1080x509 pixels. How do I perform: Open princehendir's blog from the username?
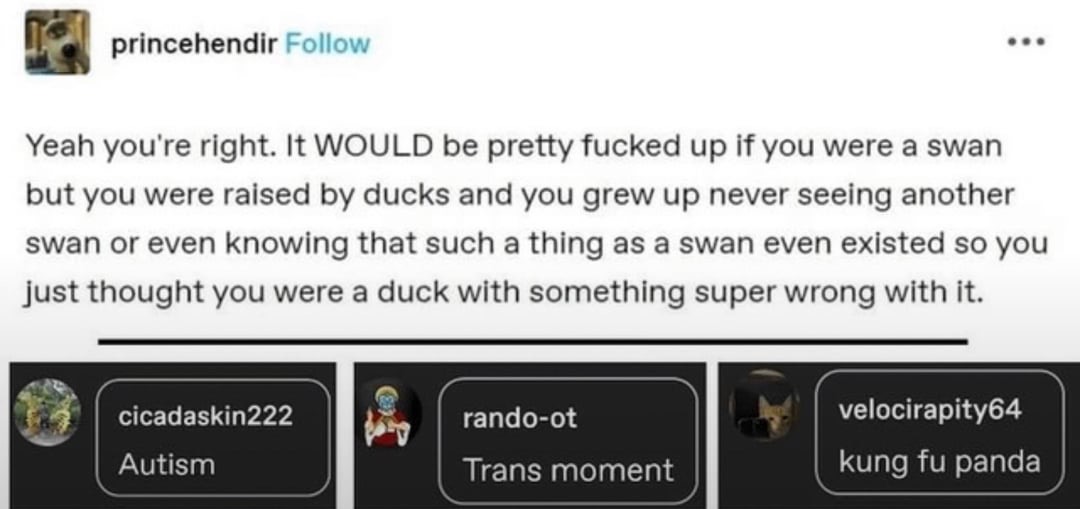click(x=194, y=44)
